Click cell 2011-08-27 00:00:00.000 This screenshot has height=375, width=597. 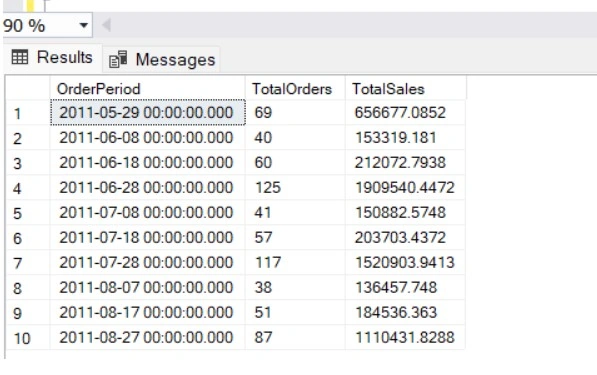pyautogui.click(x=147, y=338)
